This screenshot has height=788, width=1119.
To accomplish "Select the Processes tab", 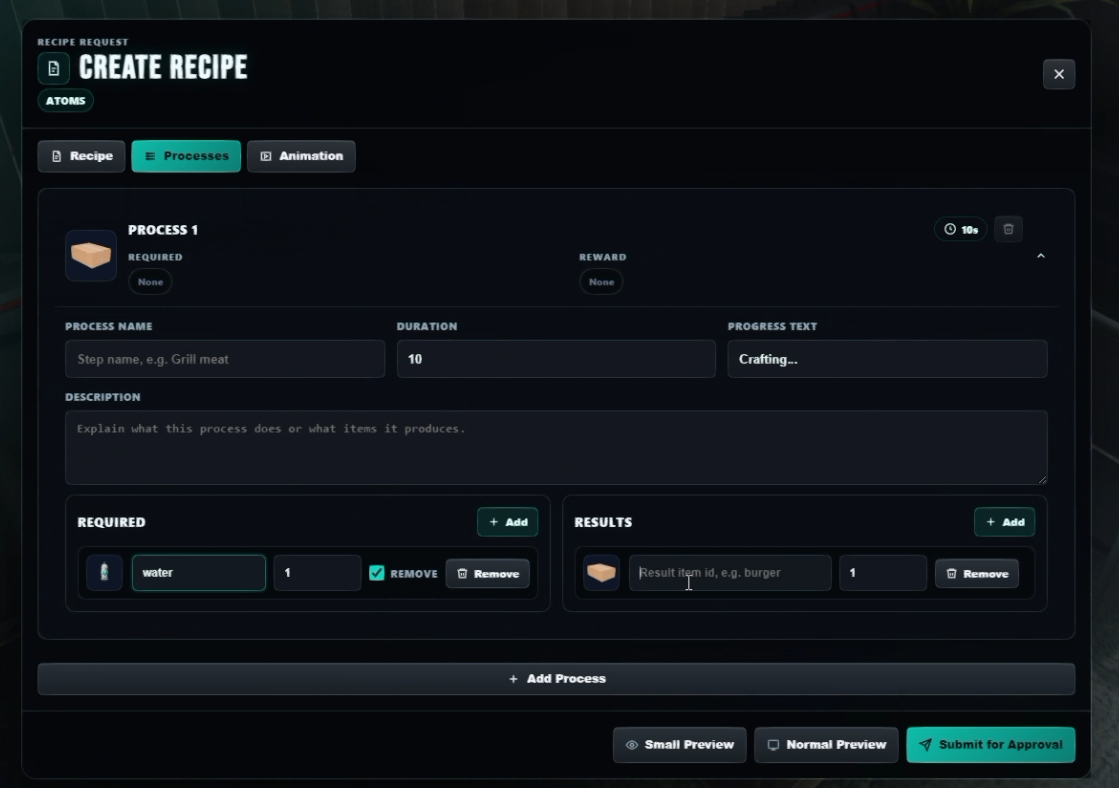I will pos(186,156).
